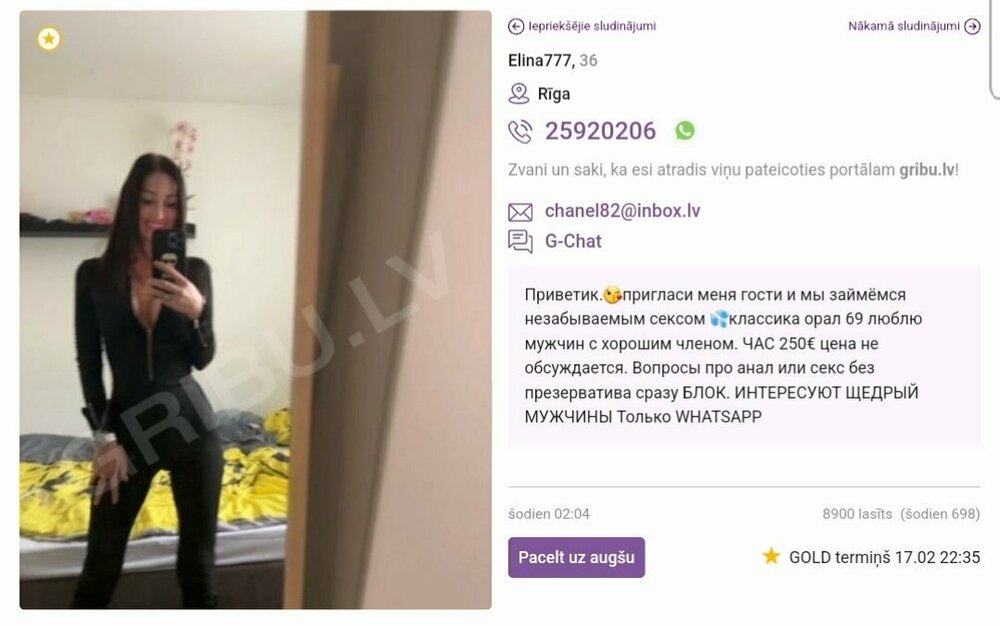Click the lavender description text box
Screen dimensions: 1000x626
tap(744, 356)
